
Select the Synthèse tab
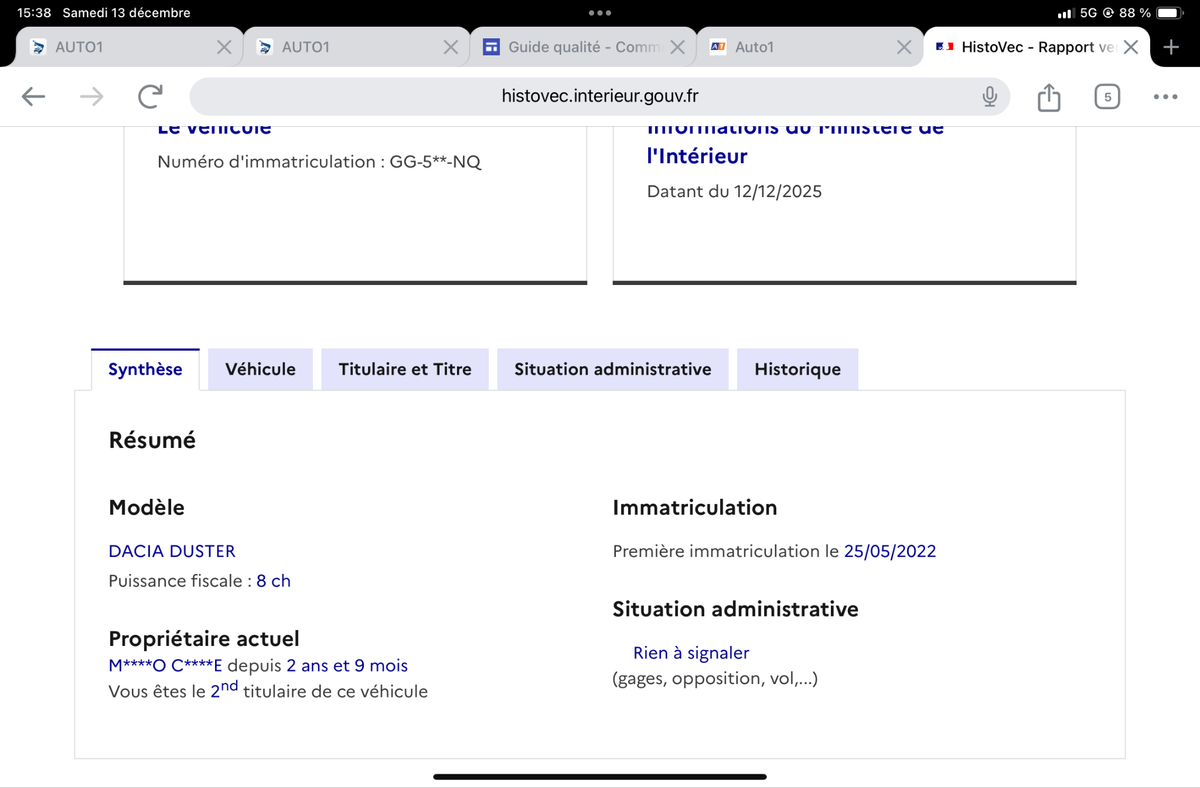coord(145,369)
